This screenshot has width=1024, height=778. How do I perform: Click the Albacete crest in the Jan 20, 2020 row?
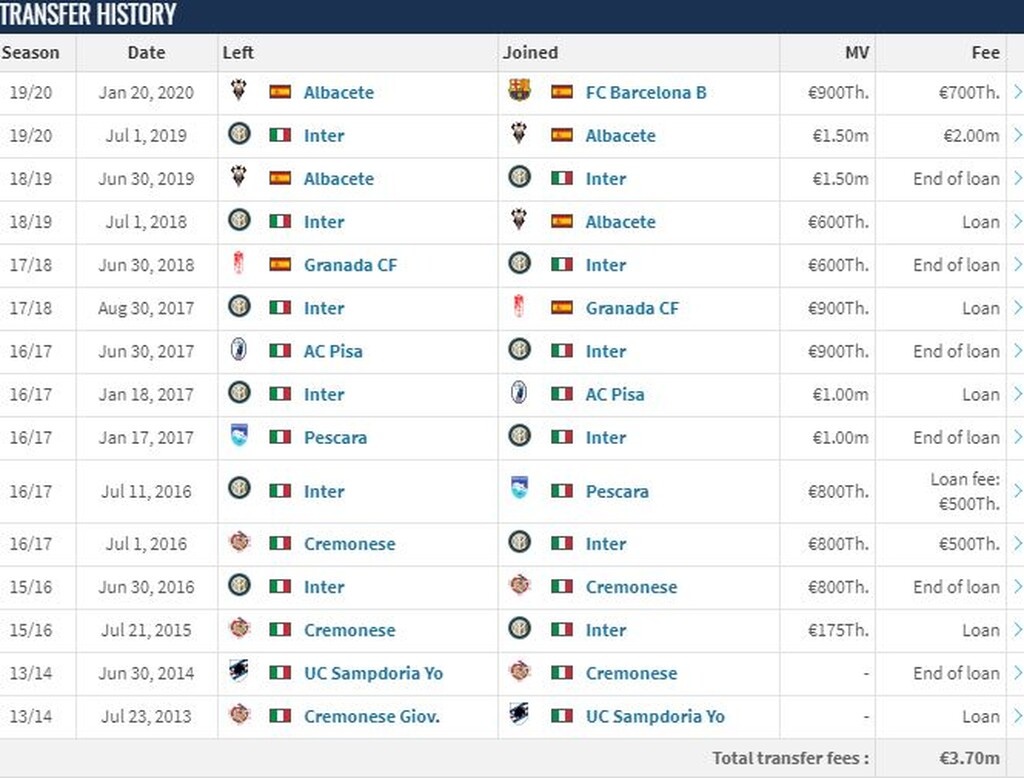point(238,90)
